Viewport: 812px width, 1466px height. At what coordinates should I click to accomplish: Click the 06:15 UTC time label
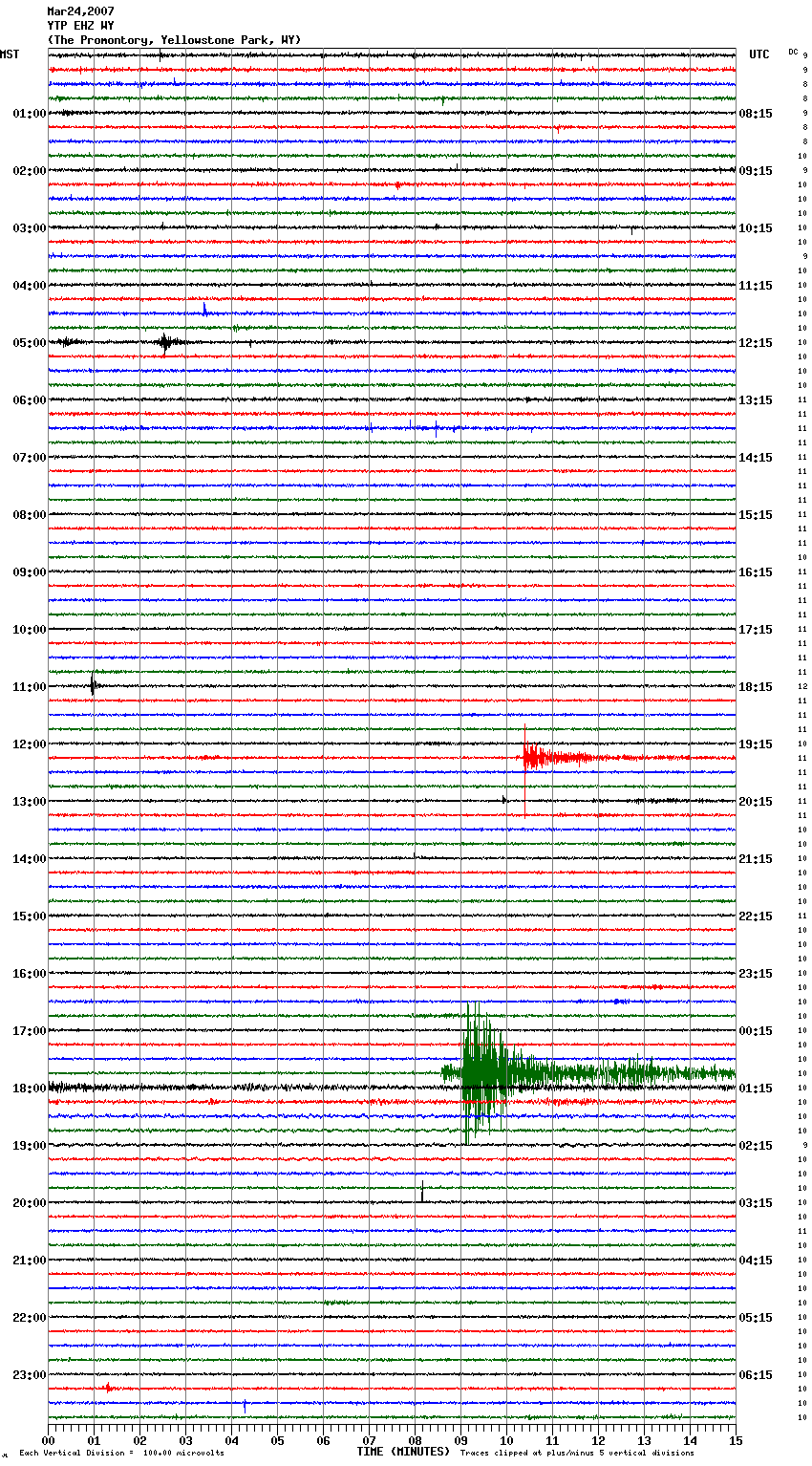click(756, 1375)
